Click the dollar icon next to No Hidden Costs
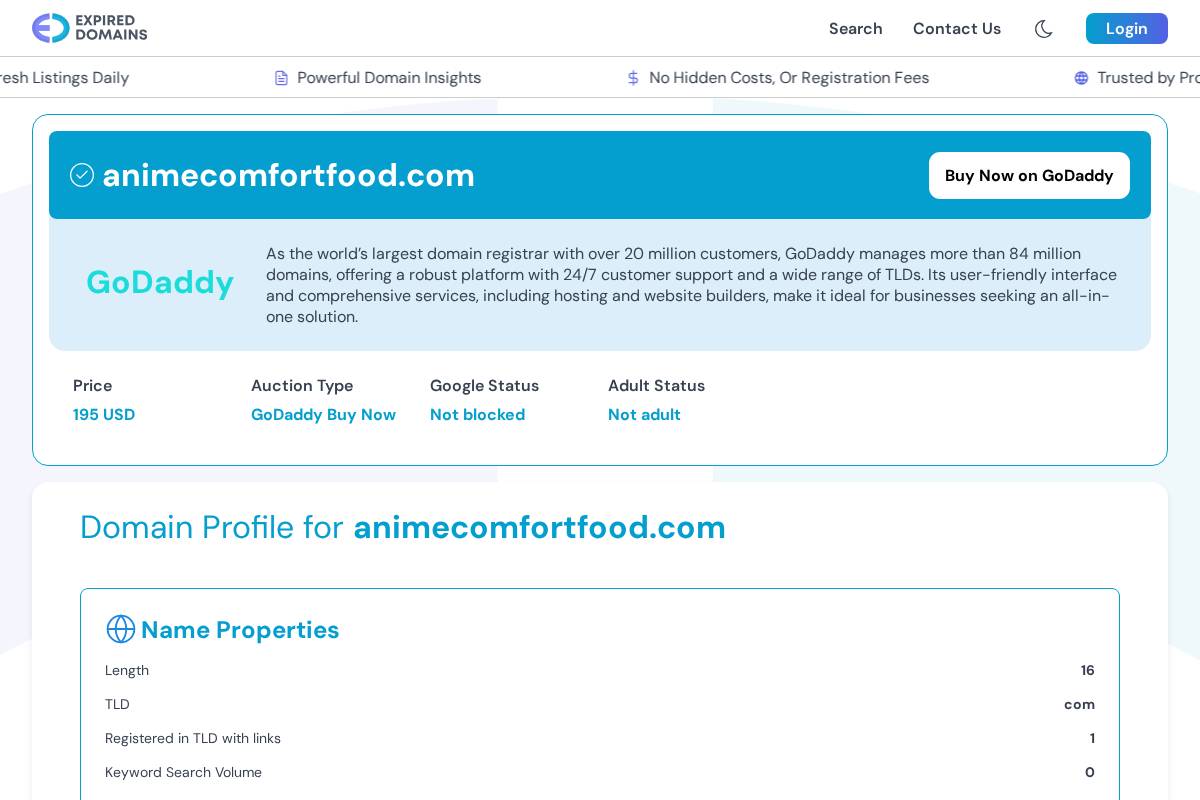 point(634,77)
